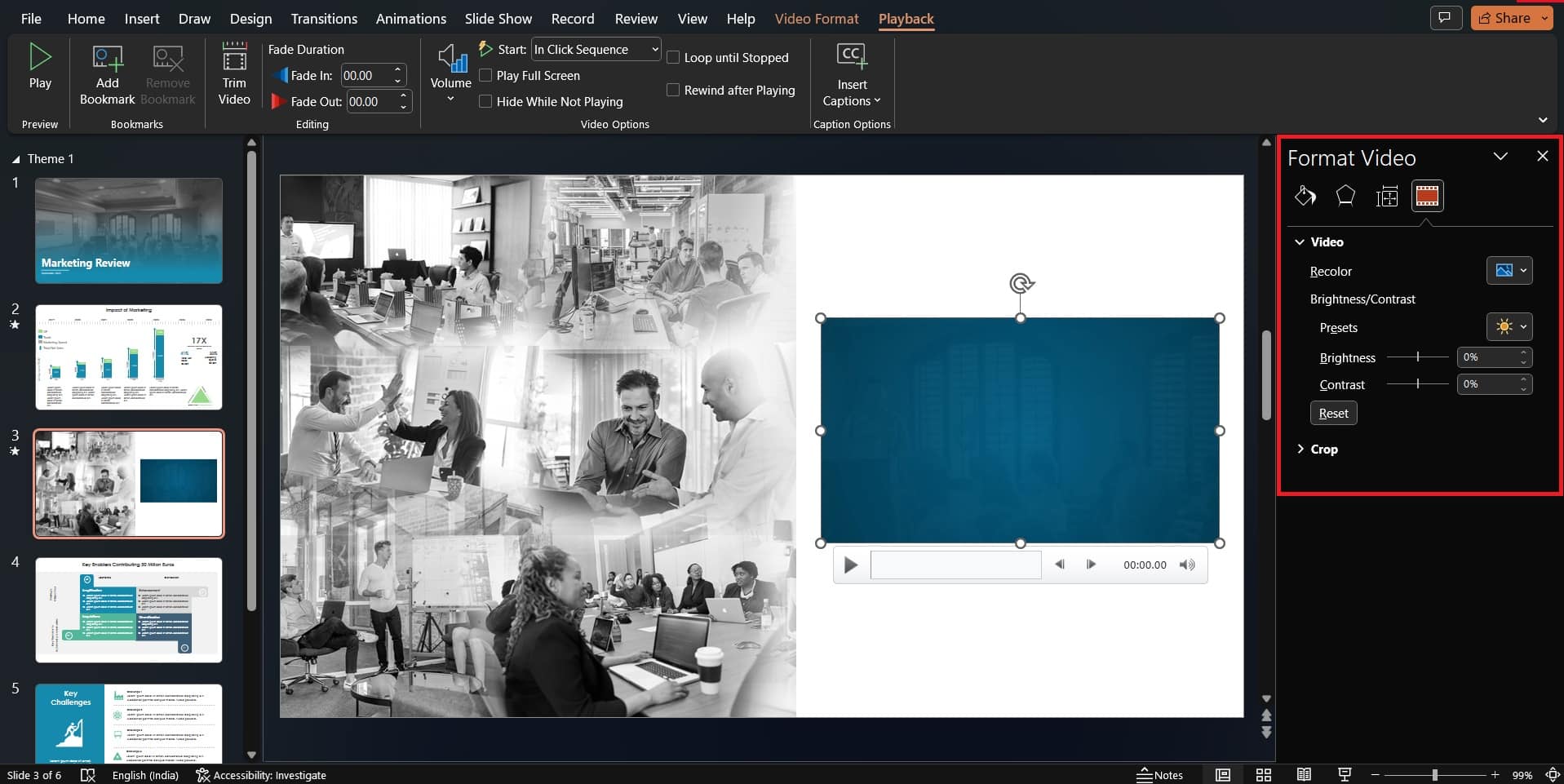This screenshot has width=1564, height=784.
Task: Select slide 4 thumbnail
Action: point(129,609)
